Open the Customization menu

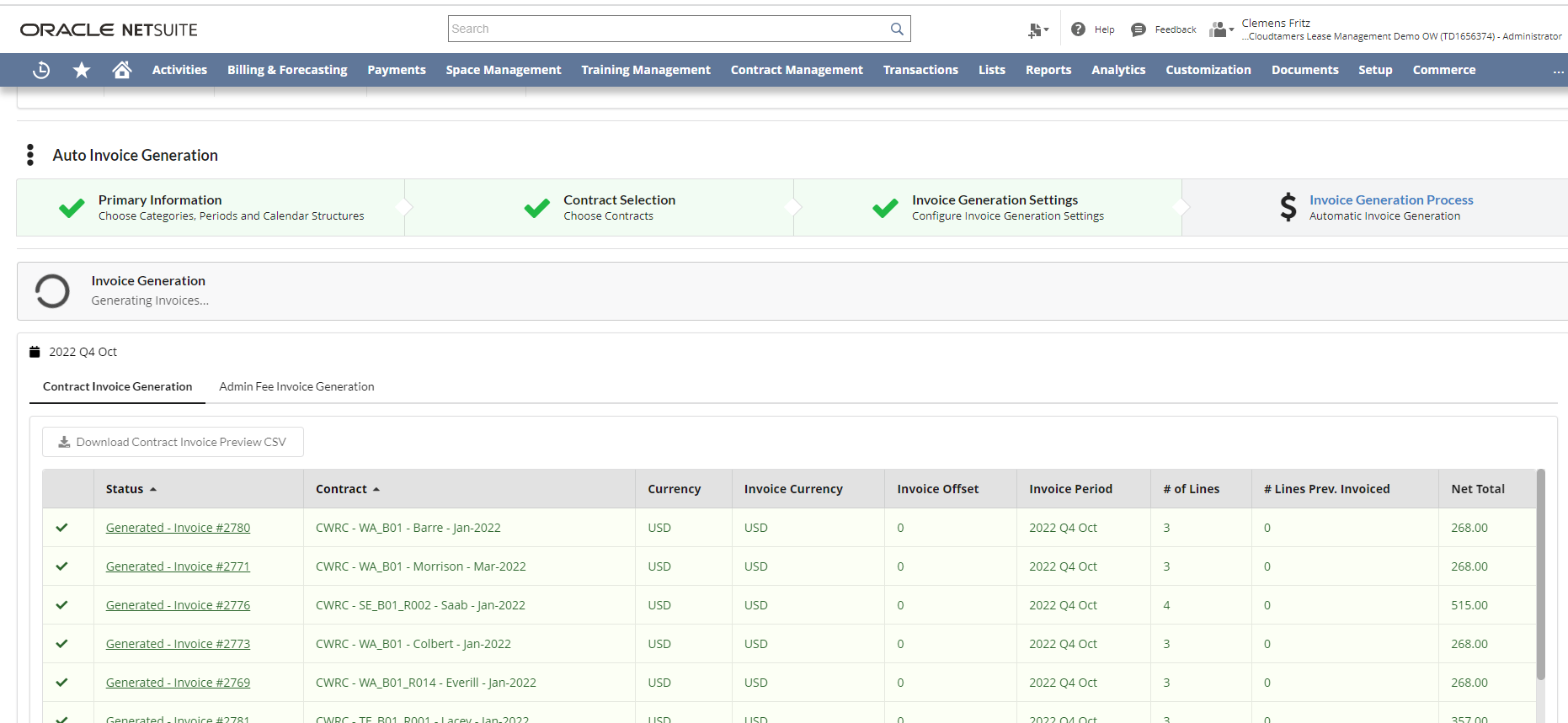pyautogui.click(x=1208, y=70)
